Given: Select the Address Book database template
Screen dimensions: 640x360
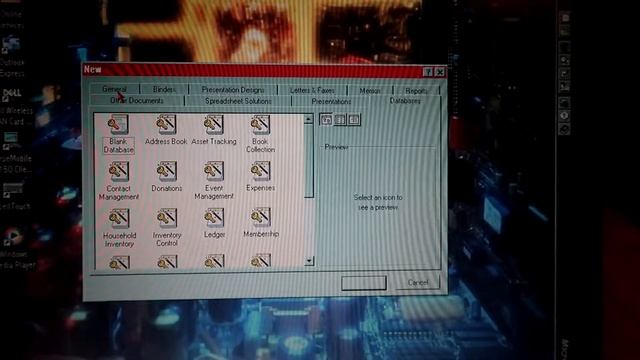Looking at the screenshot, I should coord(166,130).
